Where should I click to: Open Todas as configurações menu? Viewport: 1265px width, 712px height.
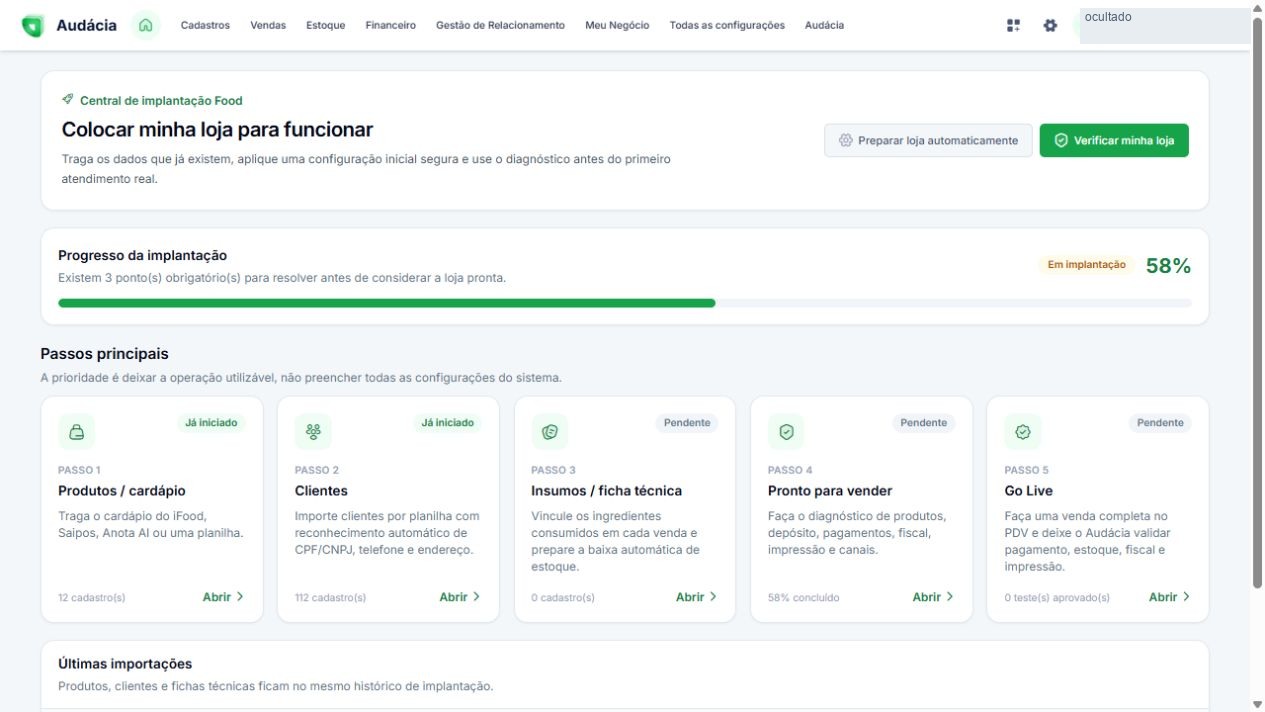click(727, 26)
